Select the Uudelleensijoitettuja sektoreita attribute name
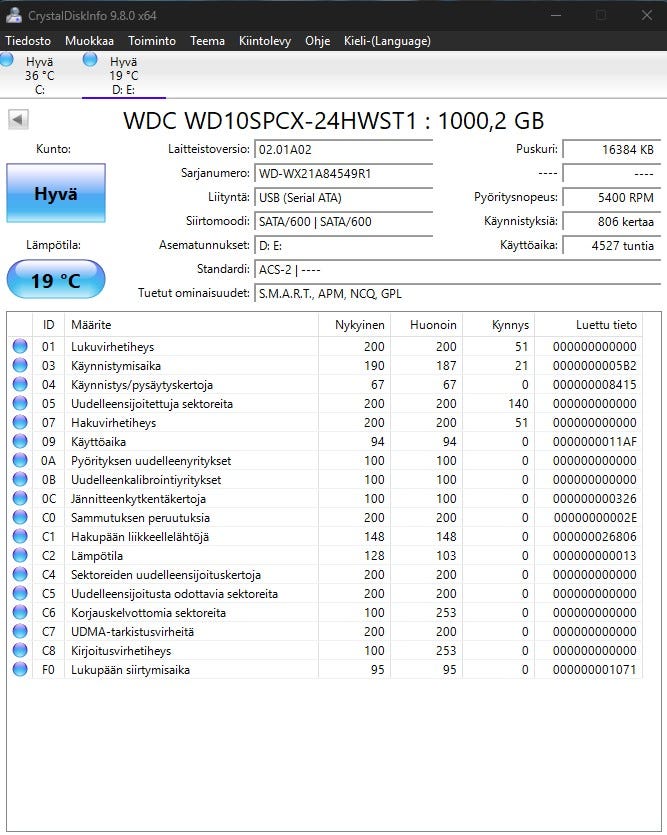 [x=152, y=404]
